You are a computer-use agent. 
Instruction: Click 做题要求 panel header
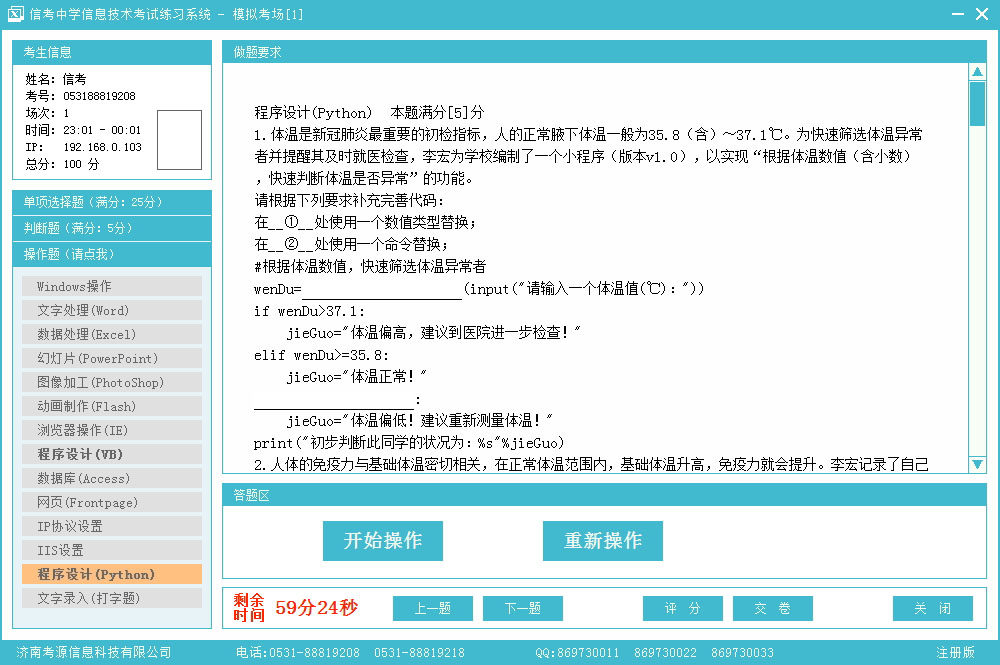(604, 52)
